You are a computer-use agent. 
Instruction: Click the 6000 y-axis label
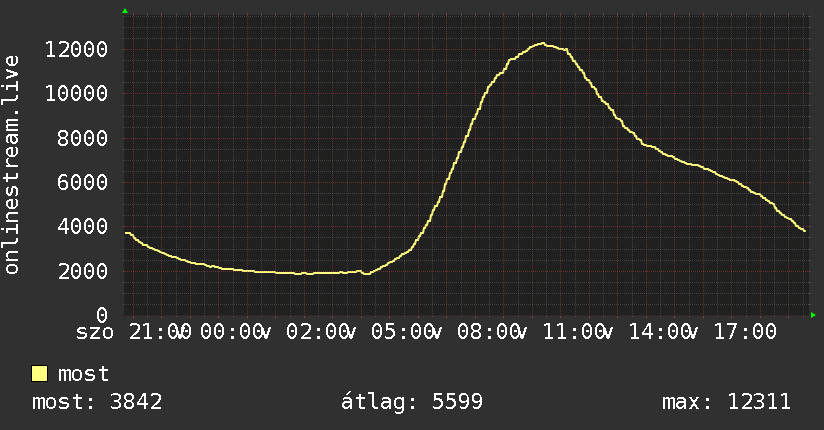pyautogui.click(x=83, y=182)
